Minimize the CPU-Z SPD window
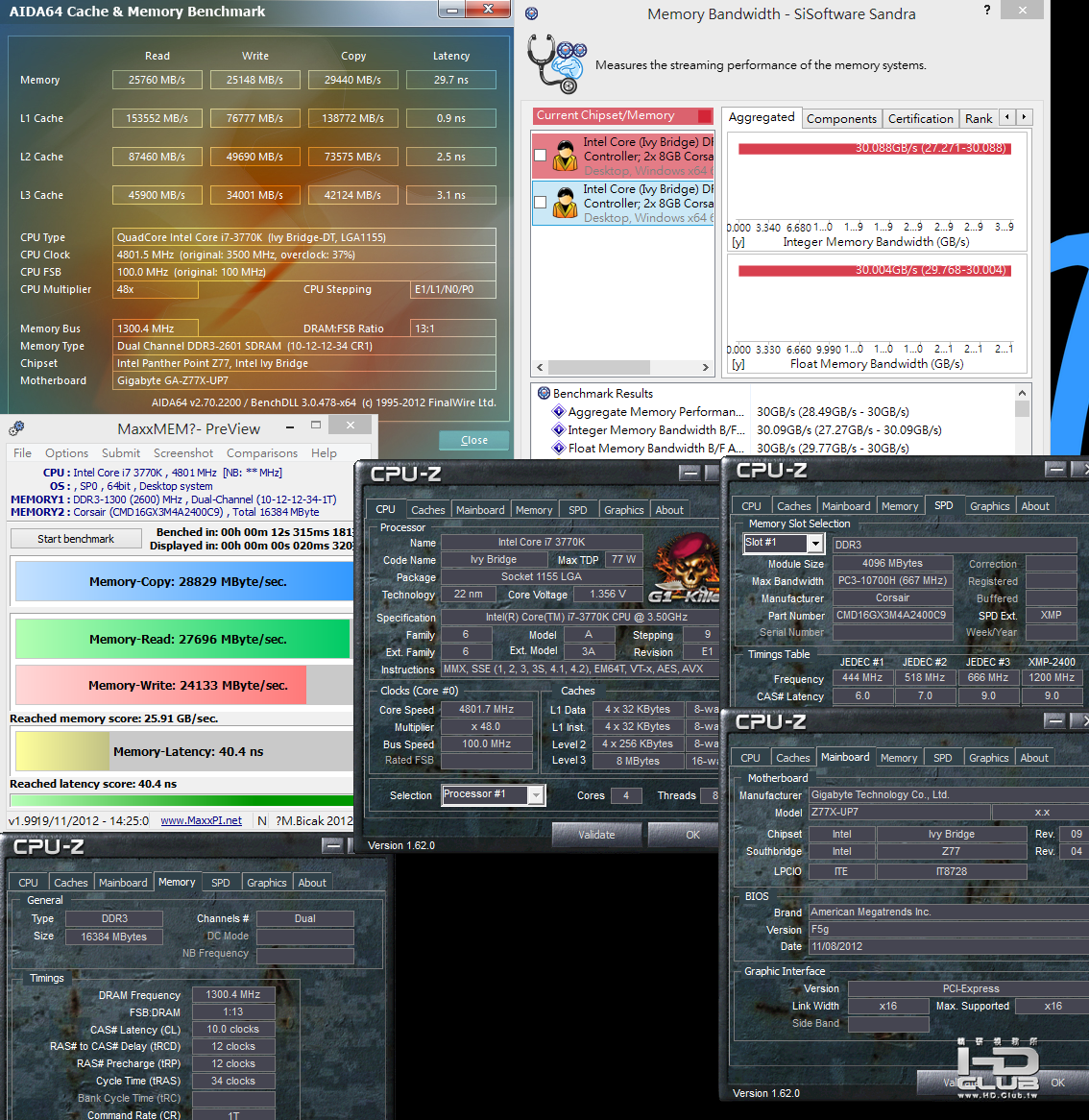The height and width of the screenshot is (1120, 1089). (x=1054, y=469)
